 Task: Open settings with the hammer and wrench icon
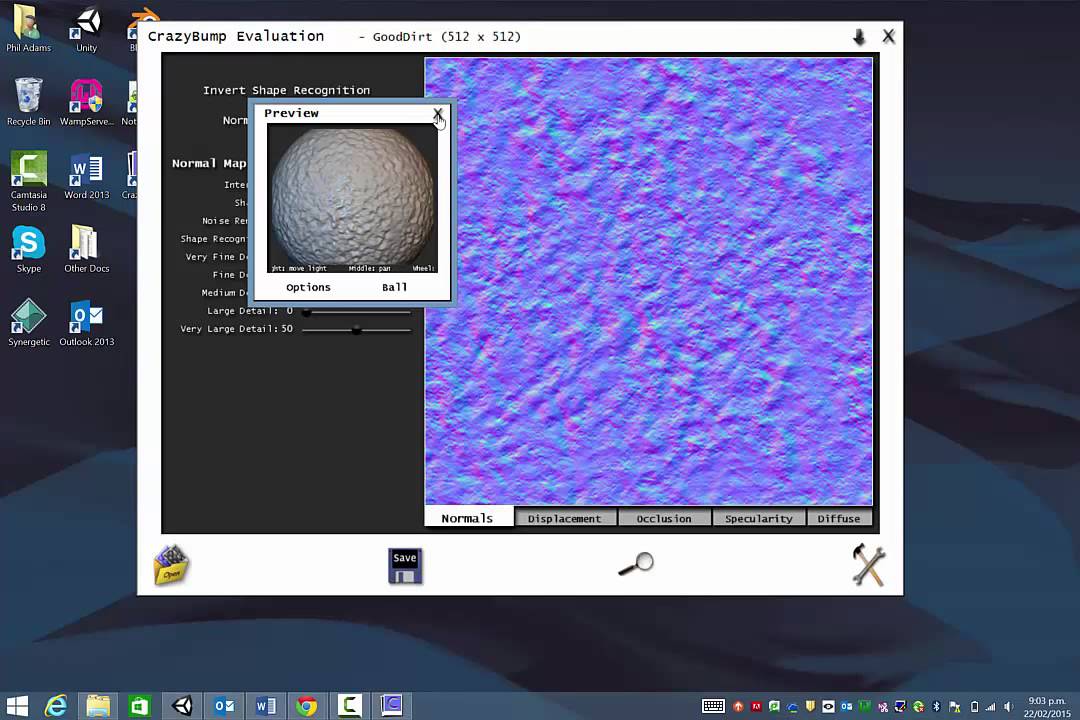868,565
